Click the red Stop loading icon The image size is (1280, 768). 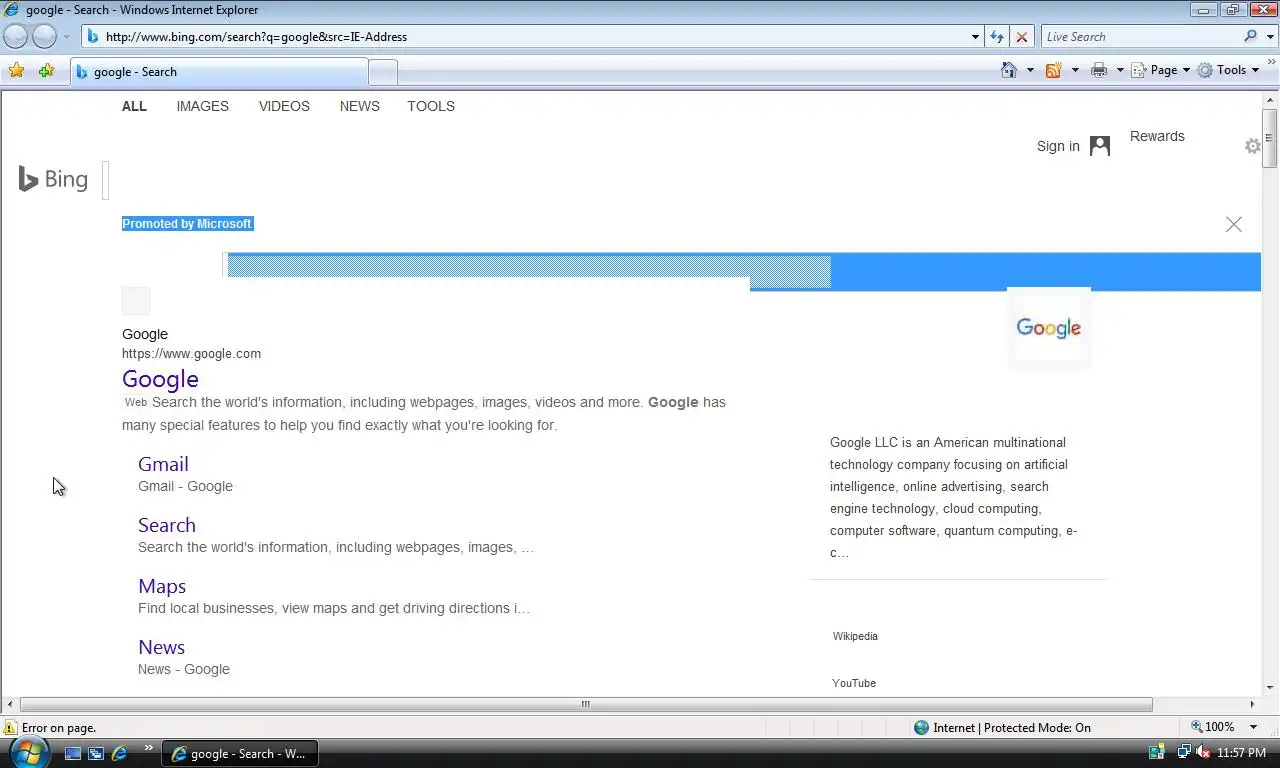coord(1021,37)
